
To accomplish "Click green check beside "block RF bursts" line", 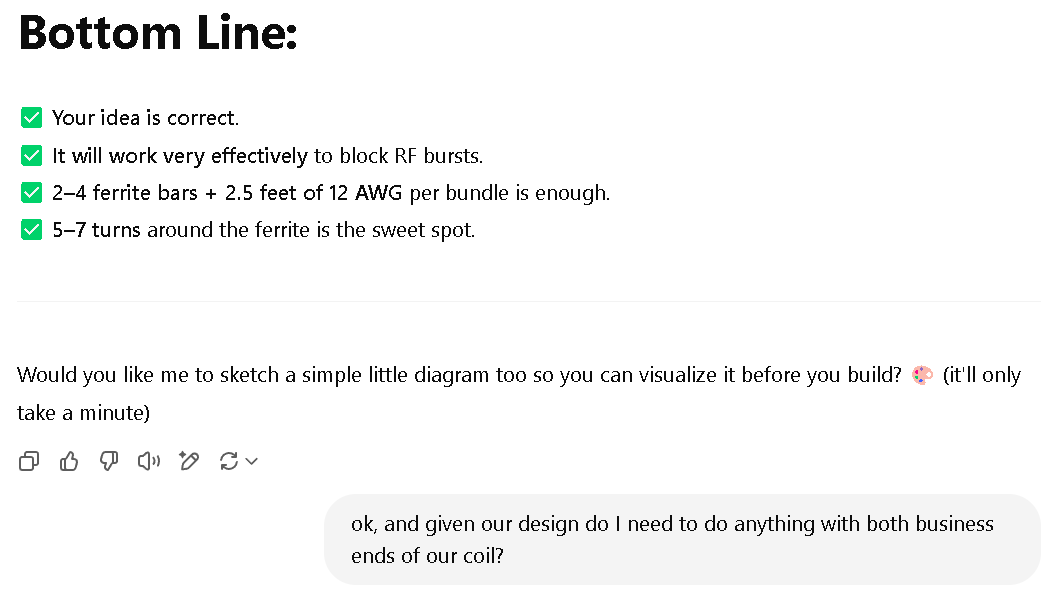I will (x=31, y=155).
